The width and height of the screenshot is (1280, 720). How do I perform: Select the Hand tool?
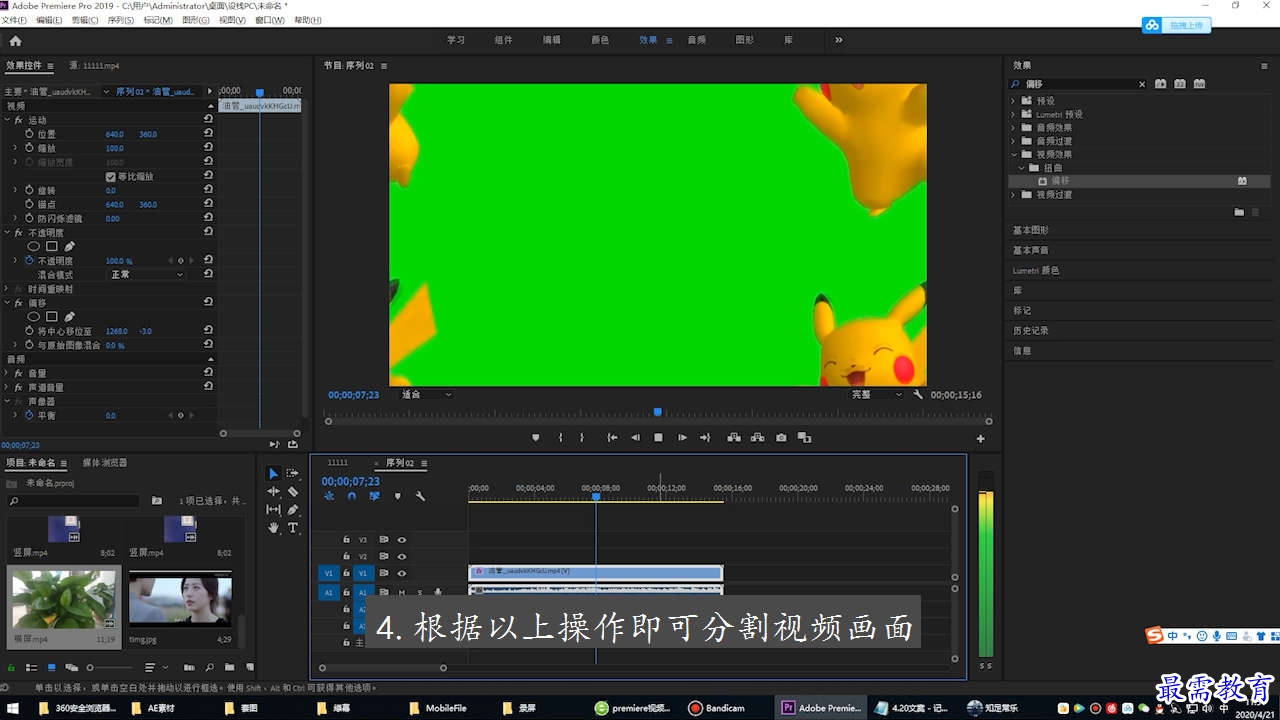273,527
